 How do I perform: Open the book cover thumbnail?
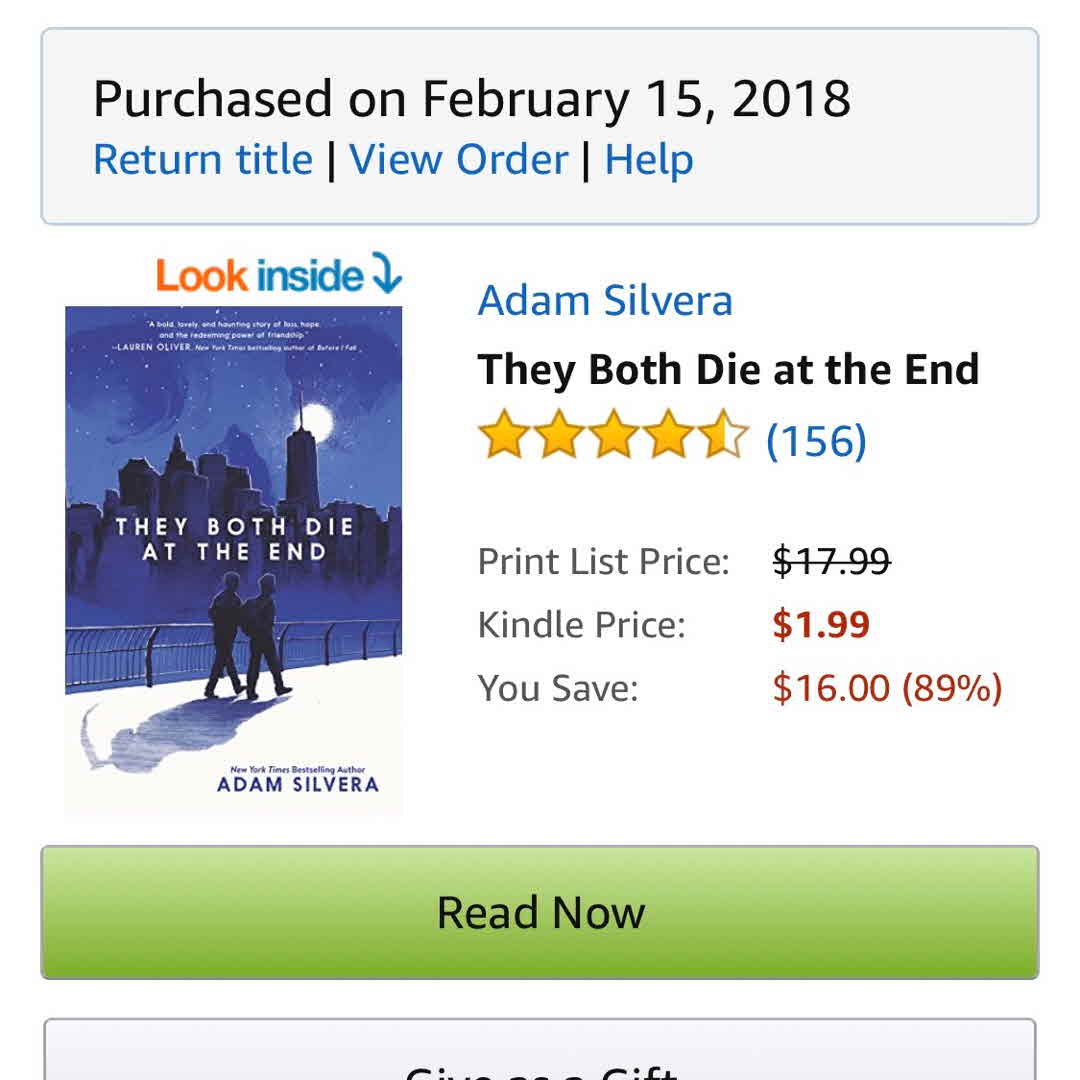click(x=234, y=560)
